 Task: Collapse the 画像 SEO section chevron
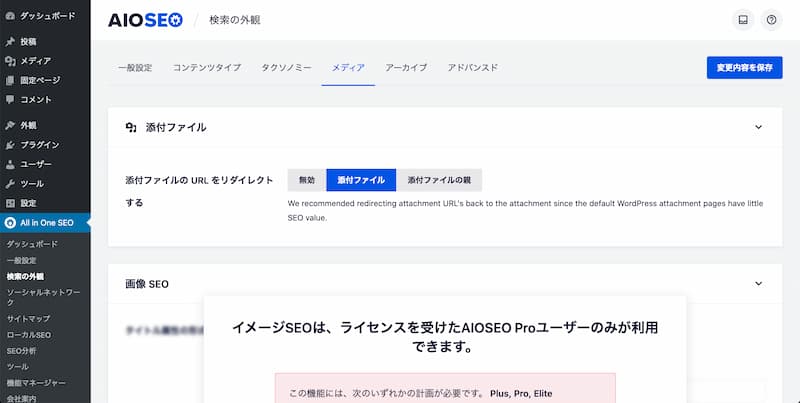pyautogui.click(x=758, y=284)
